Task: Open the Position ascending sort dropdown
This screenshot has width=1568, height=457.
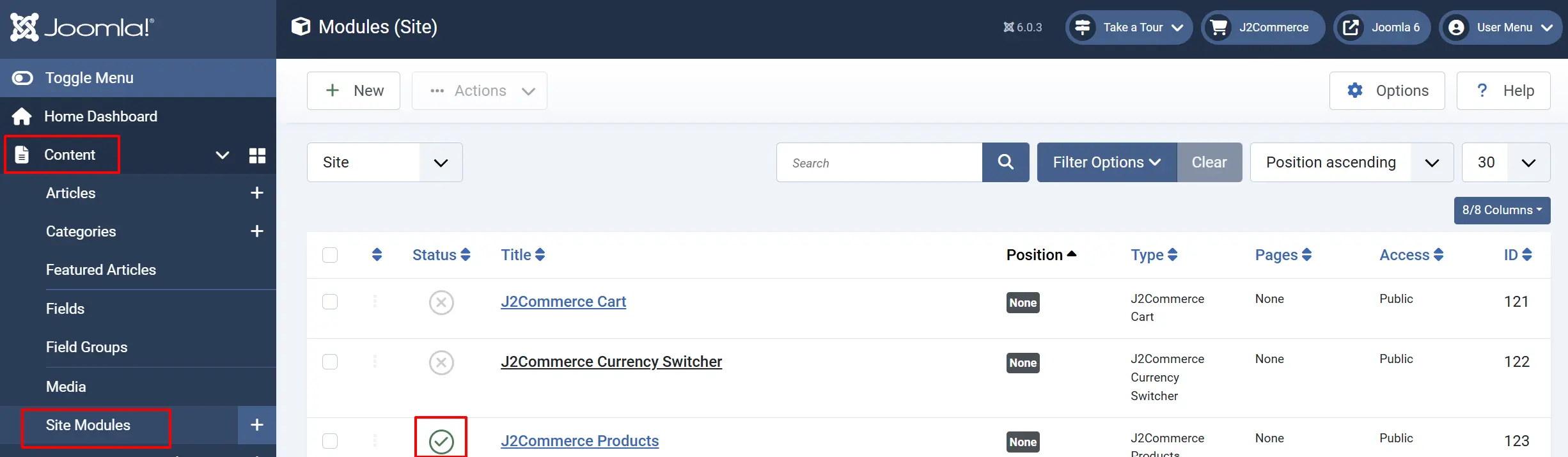Action: (1352, 162)
